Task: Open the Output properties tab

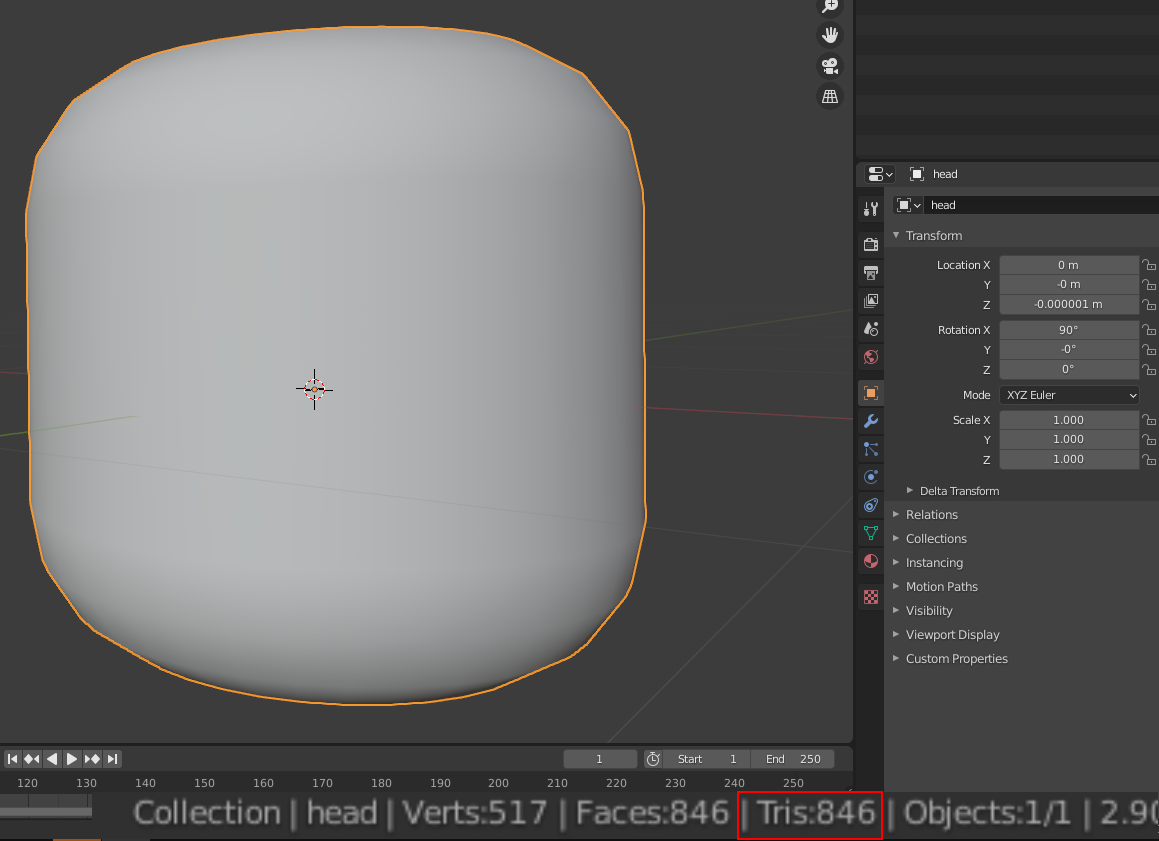Action: click(870, 272)
